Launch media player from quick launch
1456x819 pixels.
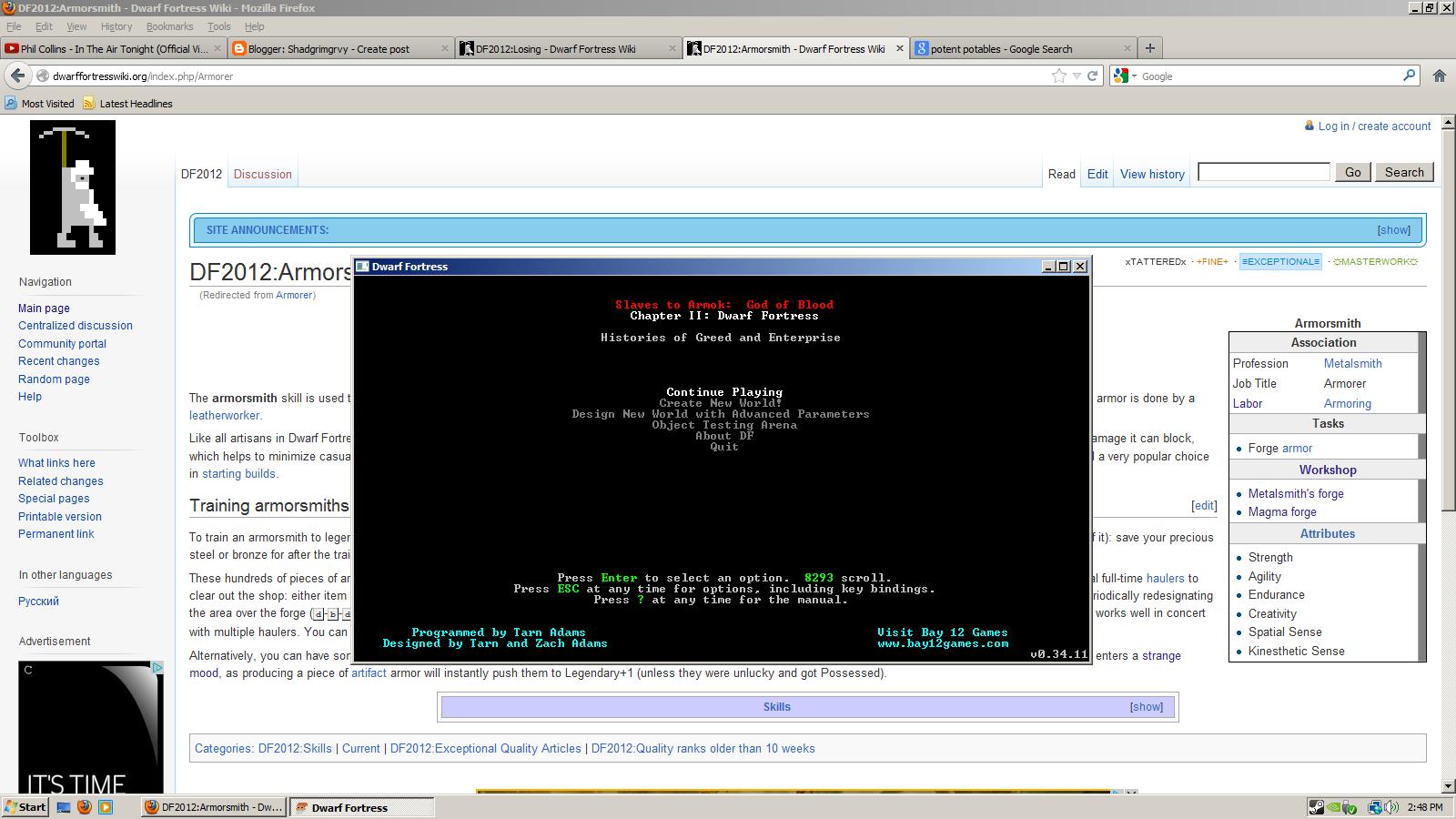[x=106, y=807]
